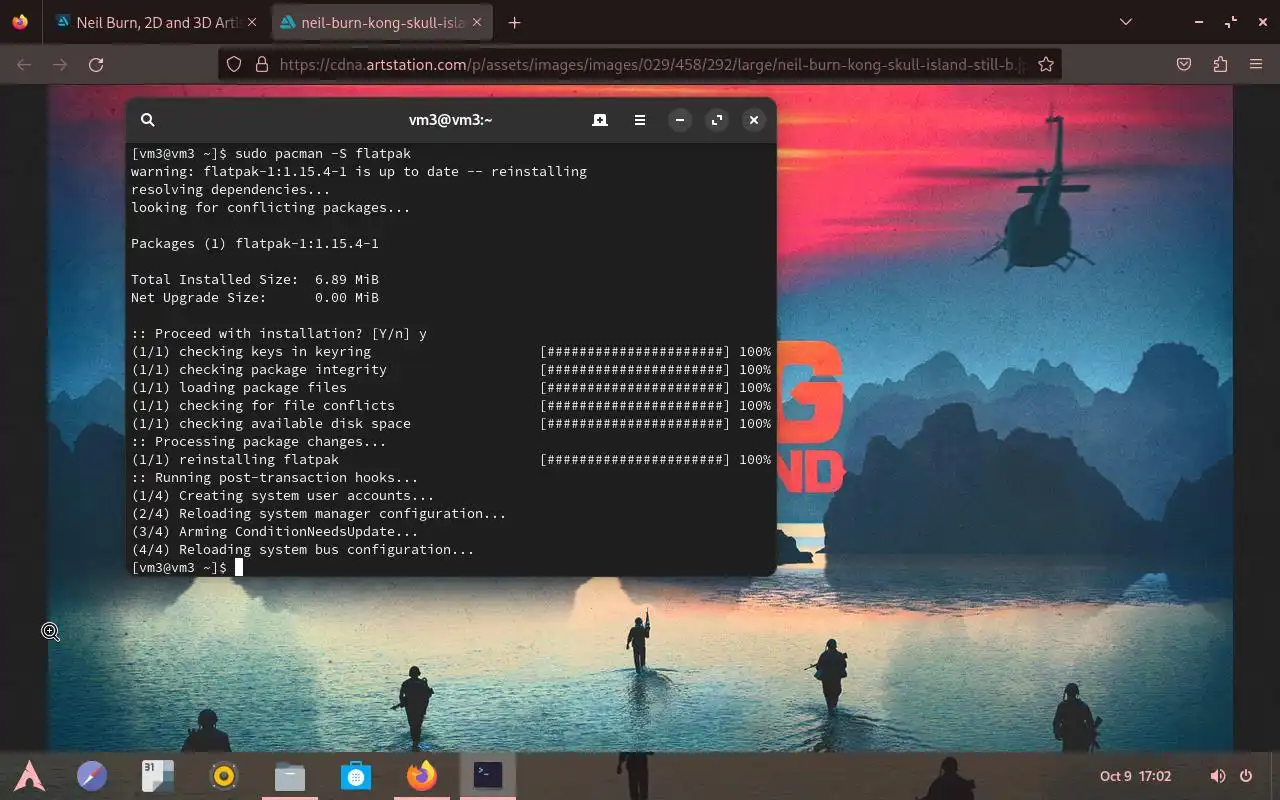Image resolution: width=1280 pixels, height=800 pixels.
Task: Close the neil-burn-kong-skull-island tab
Action: coord(477,22)
